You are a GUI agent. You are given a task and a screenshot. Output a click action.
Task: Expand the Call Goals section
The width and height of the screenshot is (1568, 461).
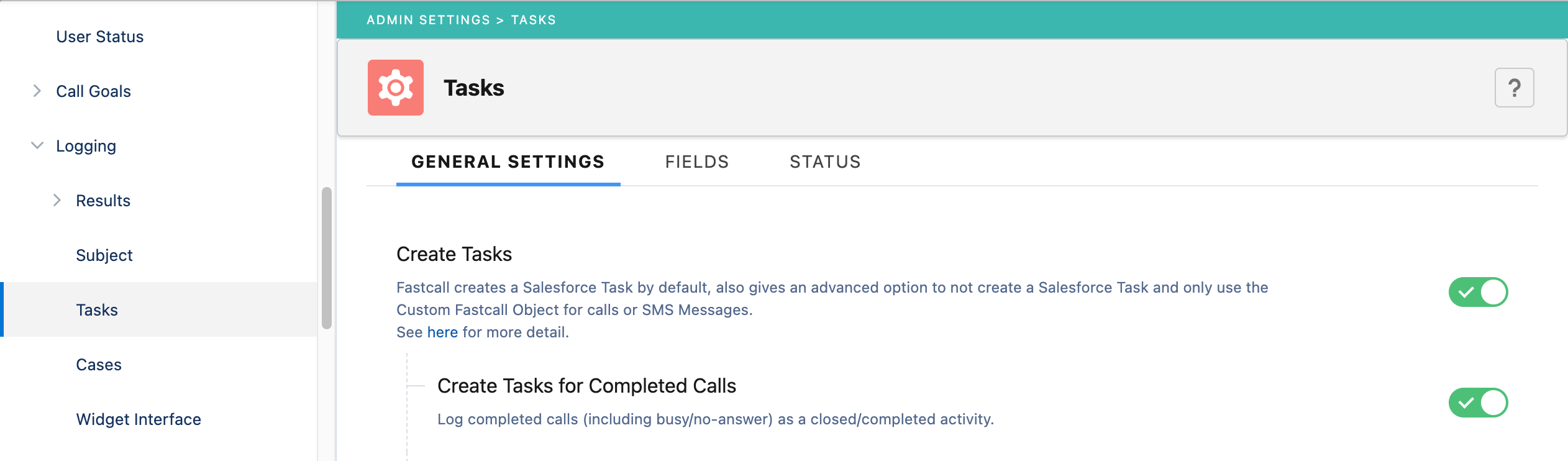[x=37, y=91]
